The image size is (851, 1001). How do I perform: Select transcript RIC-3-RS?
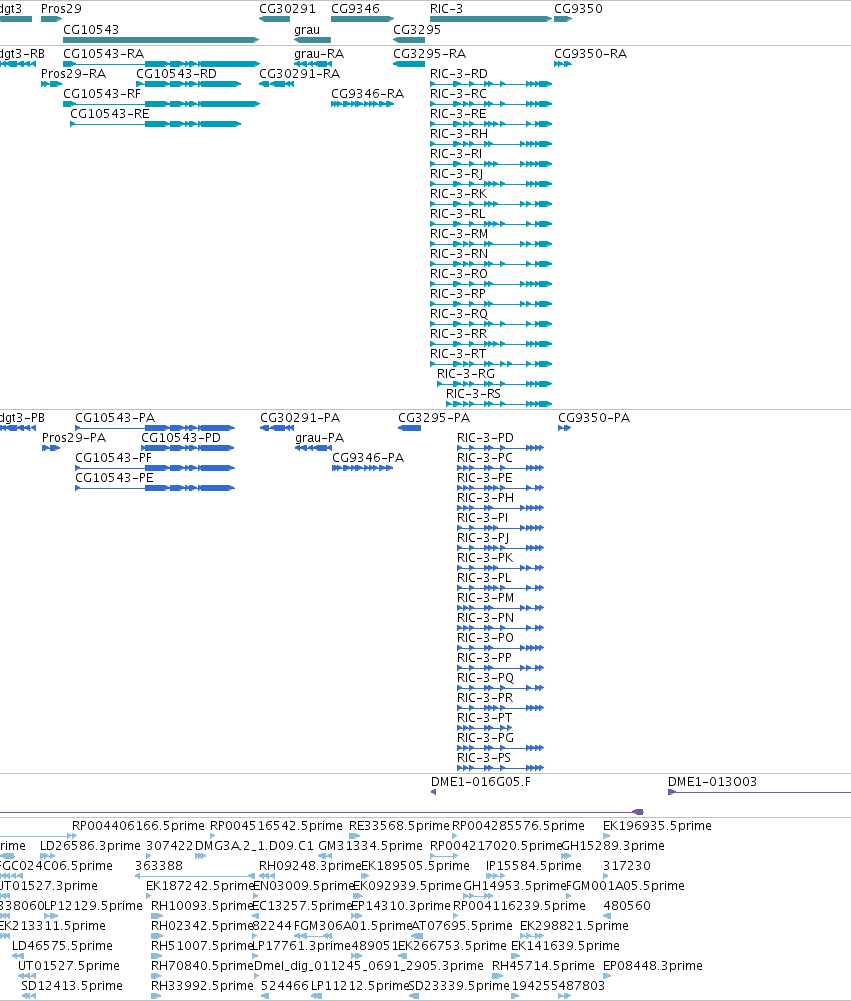click(x=473, y=394)
